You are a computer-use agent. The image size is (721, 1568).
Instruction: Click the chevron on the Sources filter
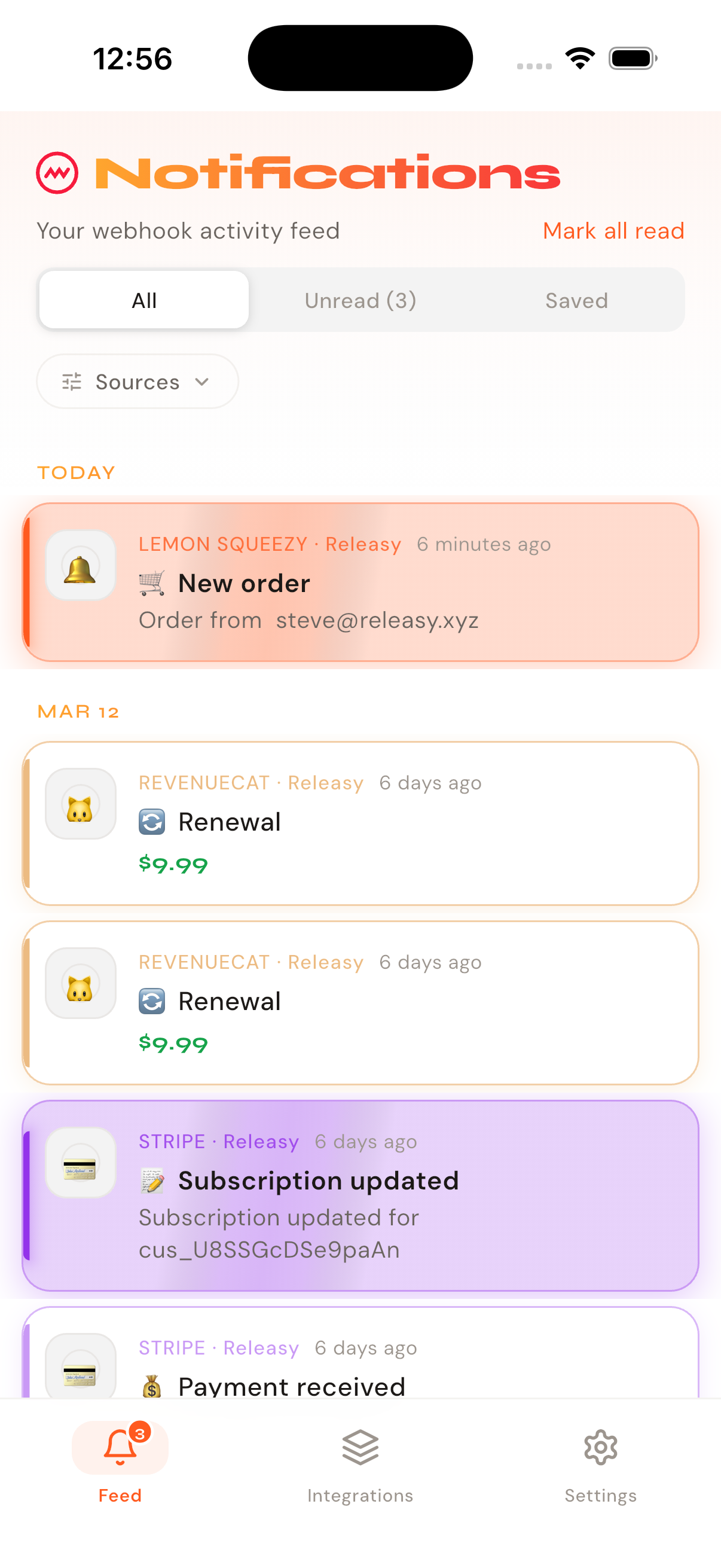pos(203,382)
